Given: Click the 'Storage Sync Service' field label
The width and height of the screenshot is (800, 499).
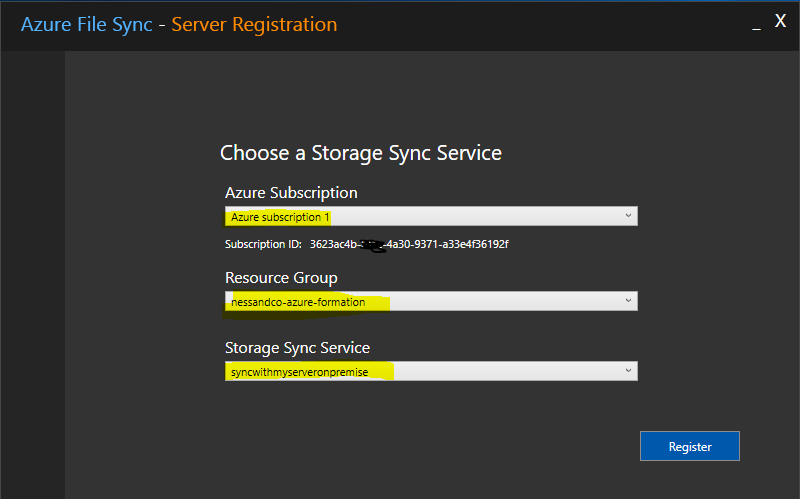Looking at the screenshot, I should point(297,348).
